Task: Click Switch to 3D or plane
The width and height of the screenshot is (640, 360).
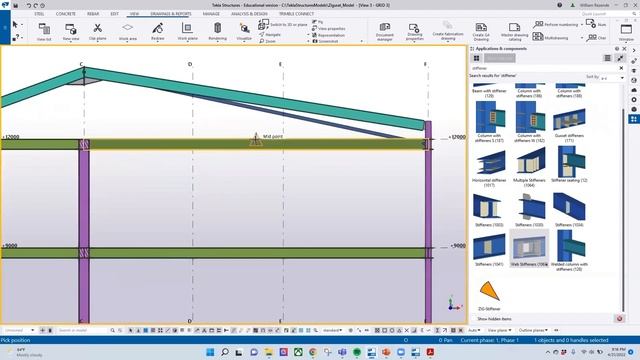Action: coord(283,24)
